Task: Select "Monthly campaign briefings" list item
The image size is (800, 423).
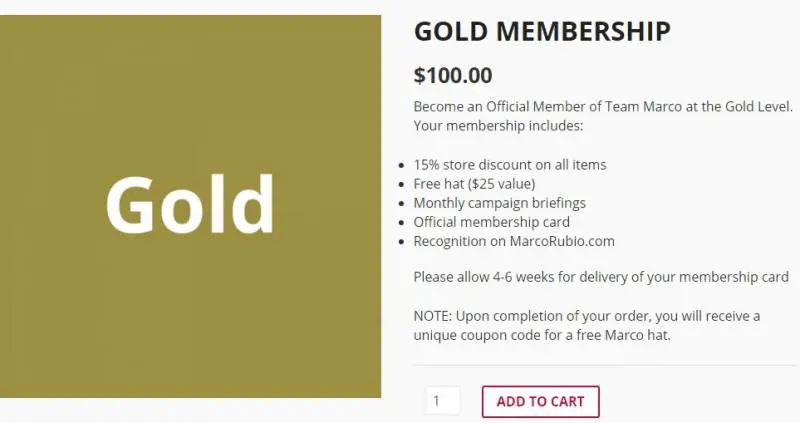Action: click(x=499, y=203)
